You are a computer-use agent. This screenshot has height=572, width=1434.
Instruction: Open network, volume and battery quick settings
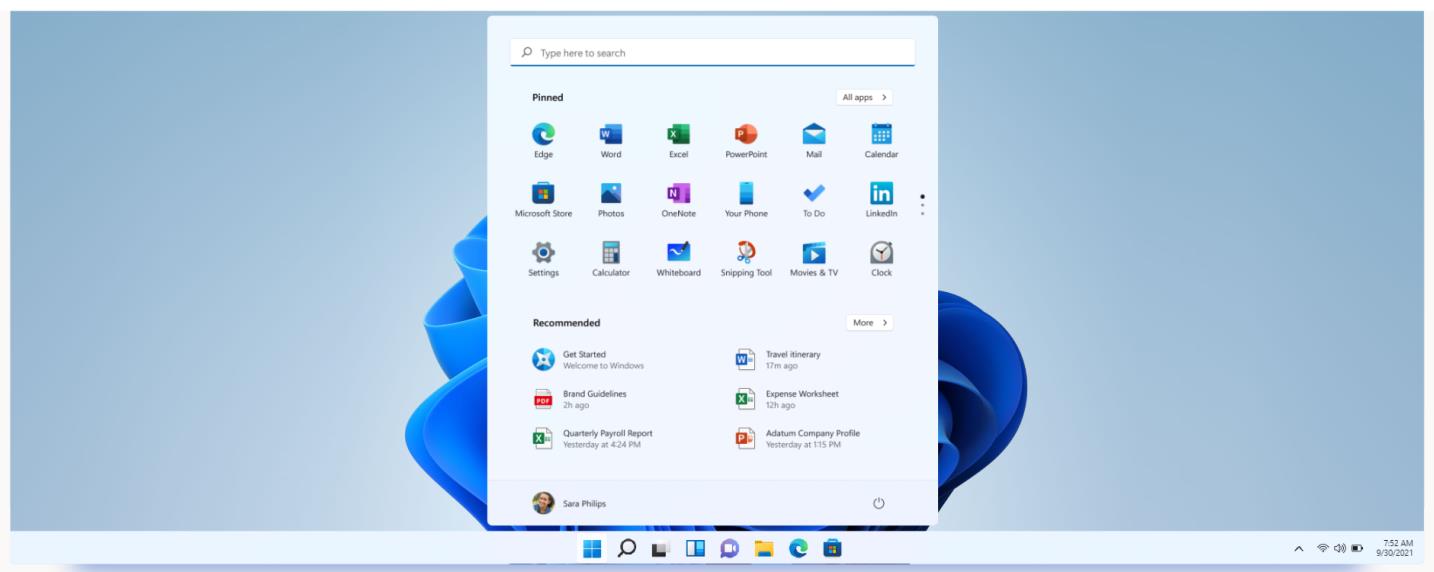[1340, 548]
